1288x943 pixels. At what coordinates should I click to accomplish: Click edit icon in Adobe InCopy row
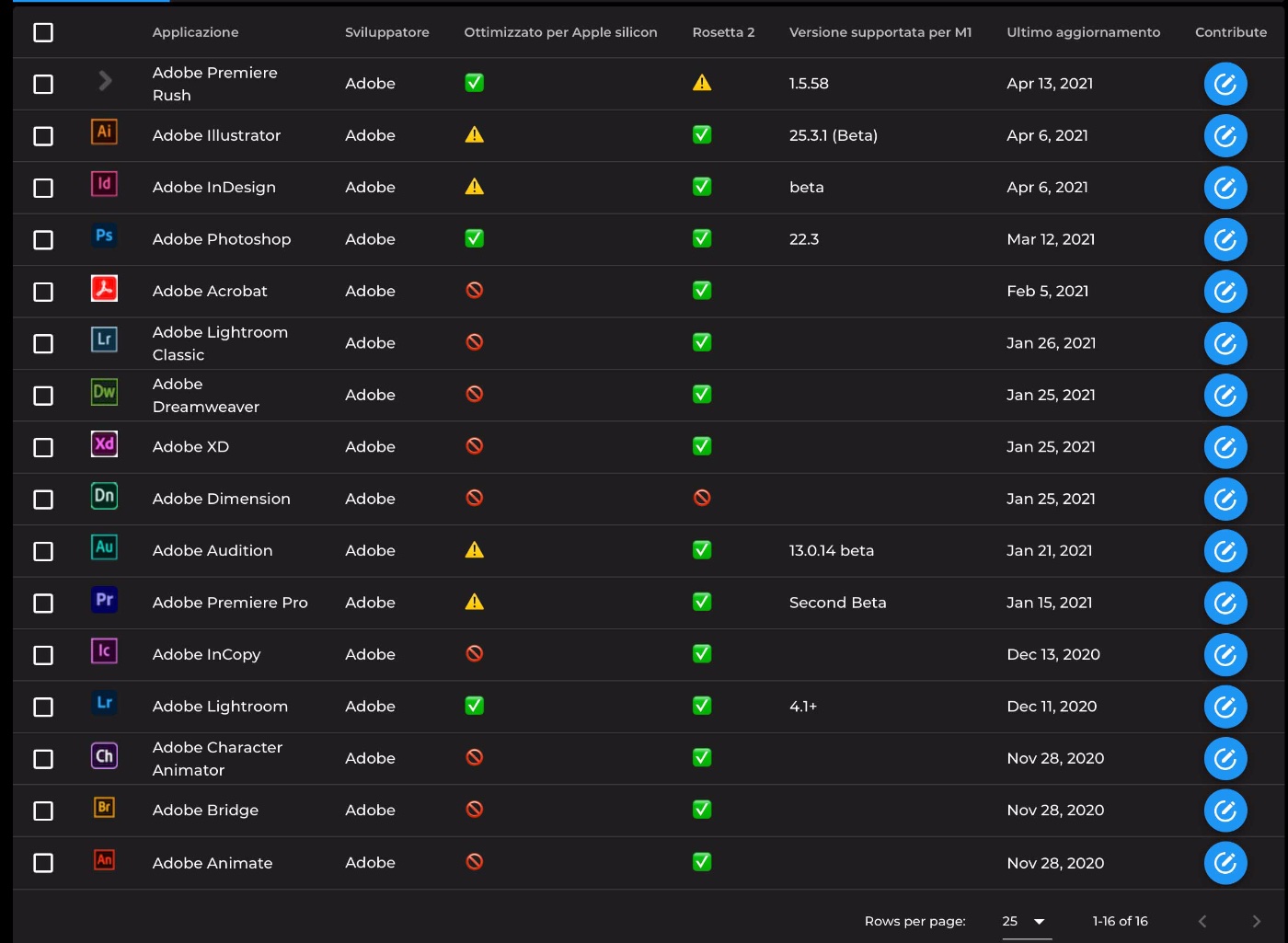(x=1225, y=655)
